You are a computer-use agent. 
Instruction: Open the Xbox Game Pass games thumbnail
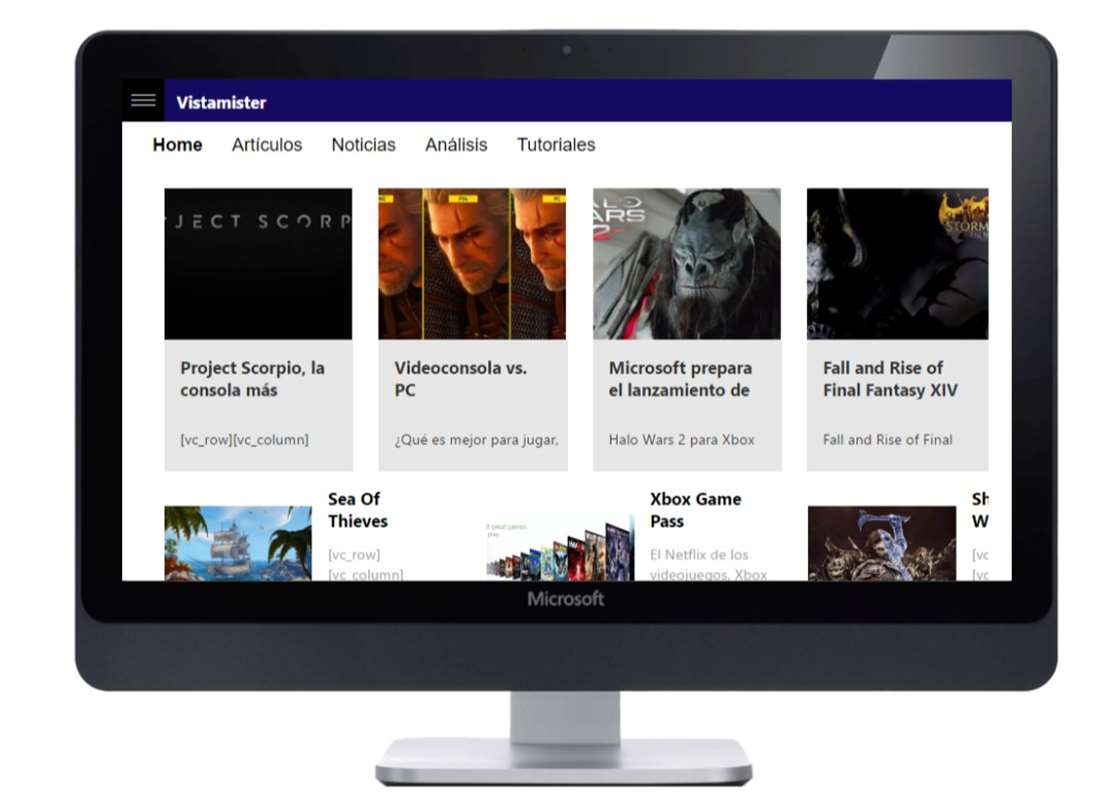pyautogui.click(x=560, y=549)
